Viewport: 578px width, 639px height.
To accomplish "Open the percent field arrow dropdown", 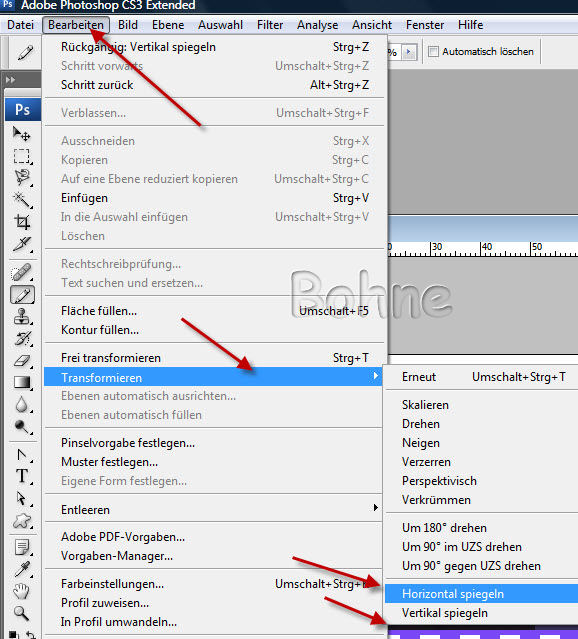I will pos(409,52).
